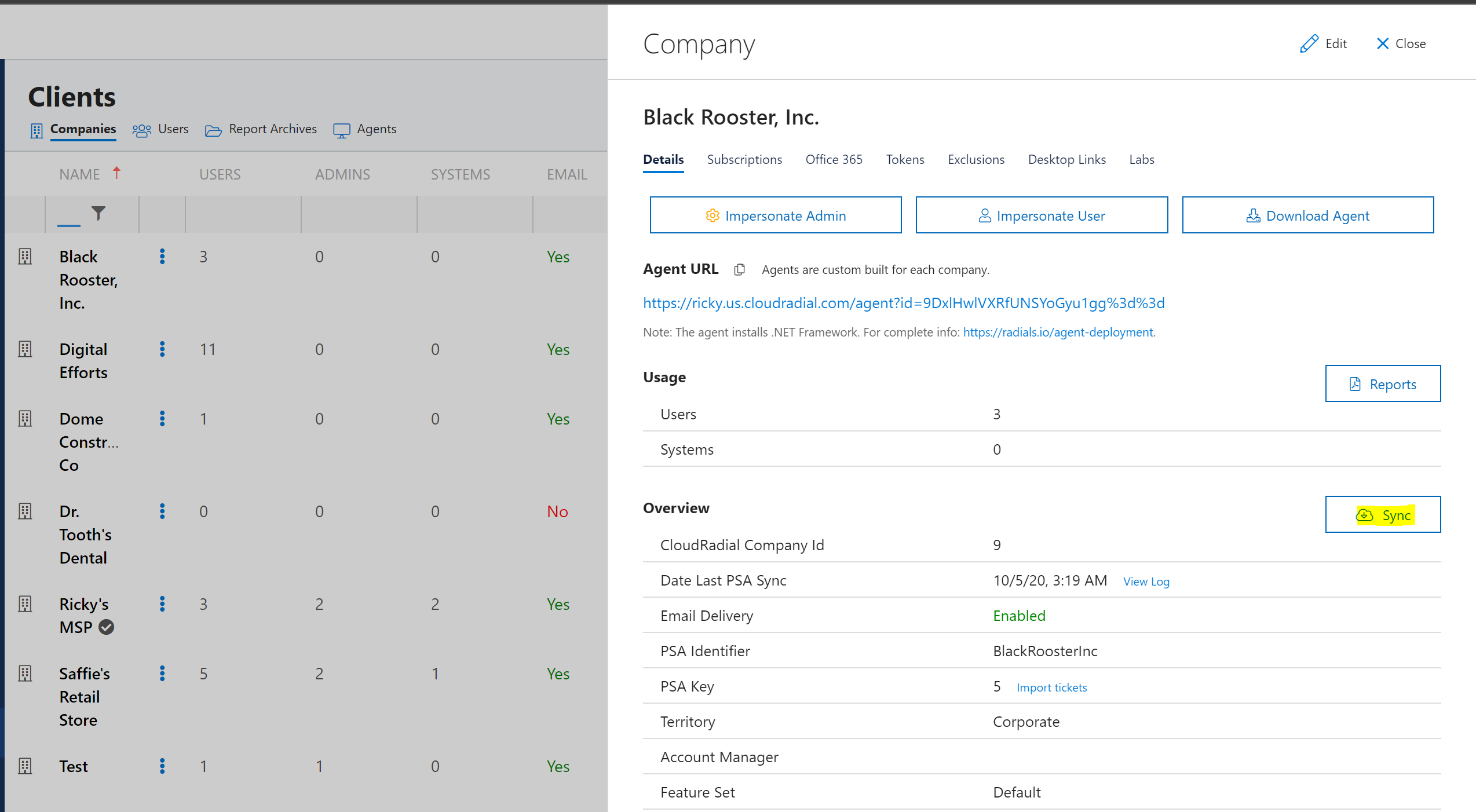Open the three-dot menu for Dome Constr... Co
1476x812 pixels.
click(162, 419)
